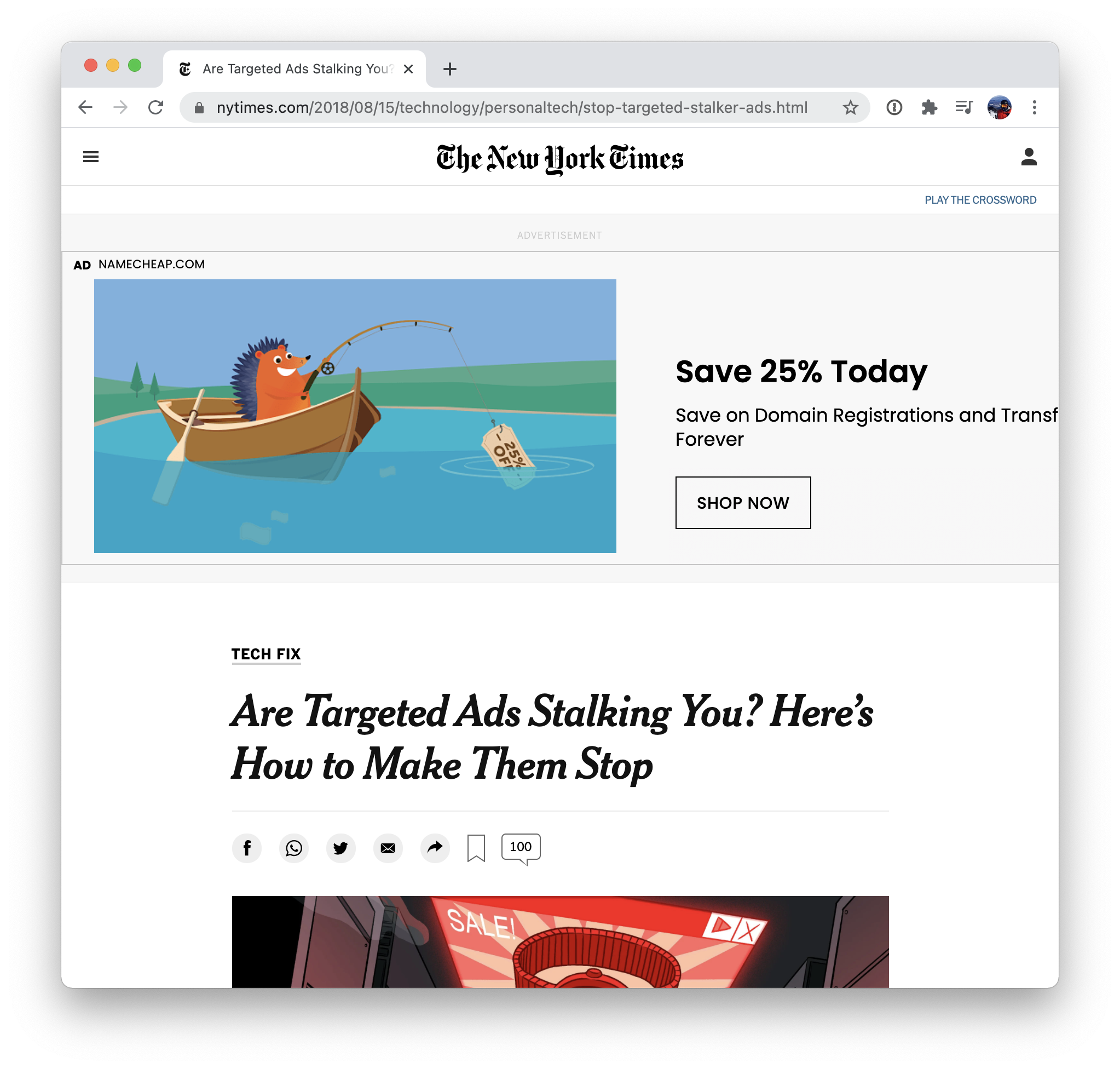Screen dimensions: 1120x1069
Task: Open the Chrome extensions puzzle icon
Action: click(929, 107)
